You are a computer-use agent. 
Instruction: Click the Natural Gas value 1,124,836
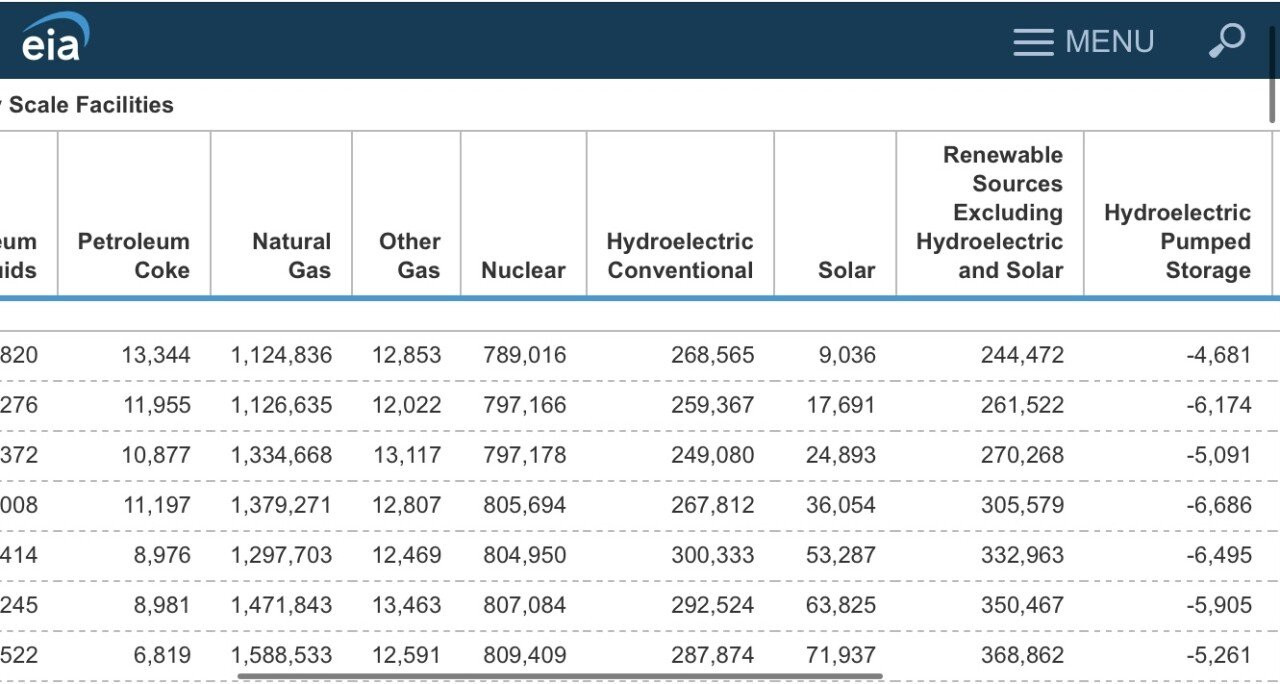pos(281,355)
